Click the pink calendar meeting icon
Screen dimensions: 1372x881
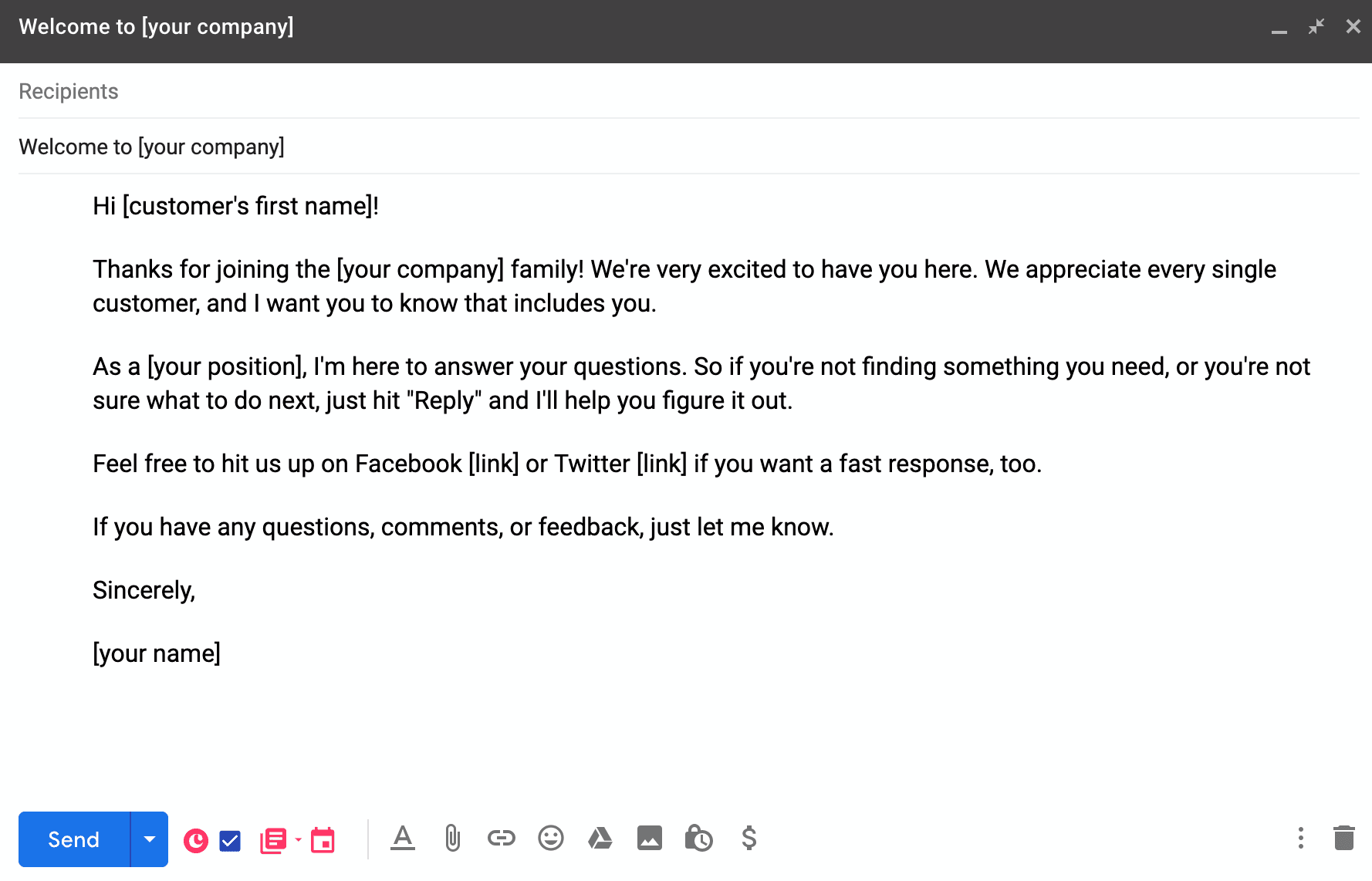323,840
